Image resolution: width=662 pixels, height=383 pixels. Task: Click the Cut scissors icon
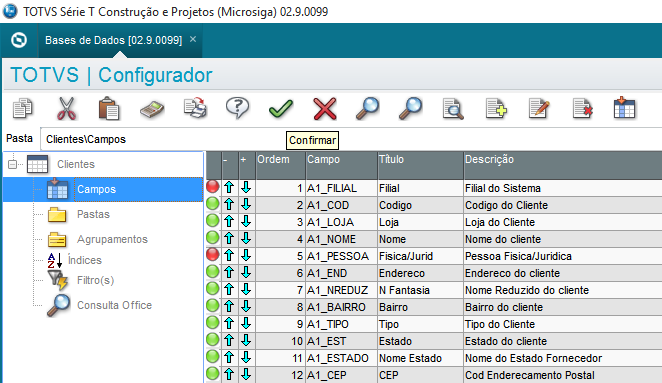(x=66, y=109)
